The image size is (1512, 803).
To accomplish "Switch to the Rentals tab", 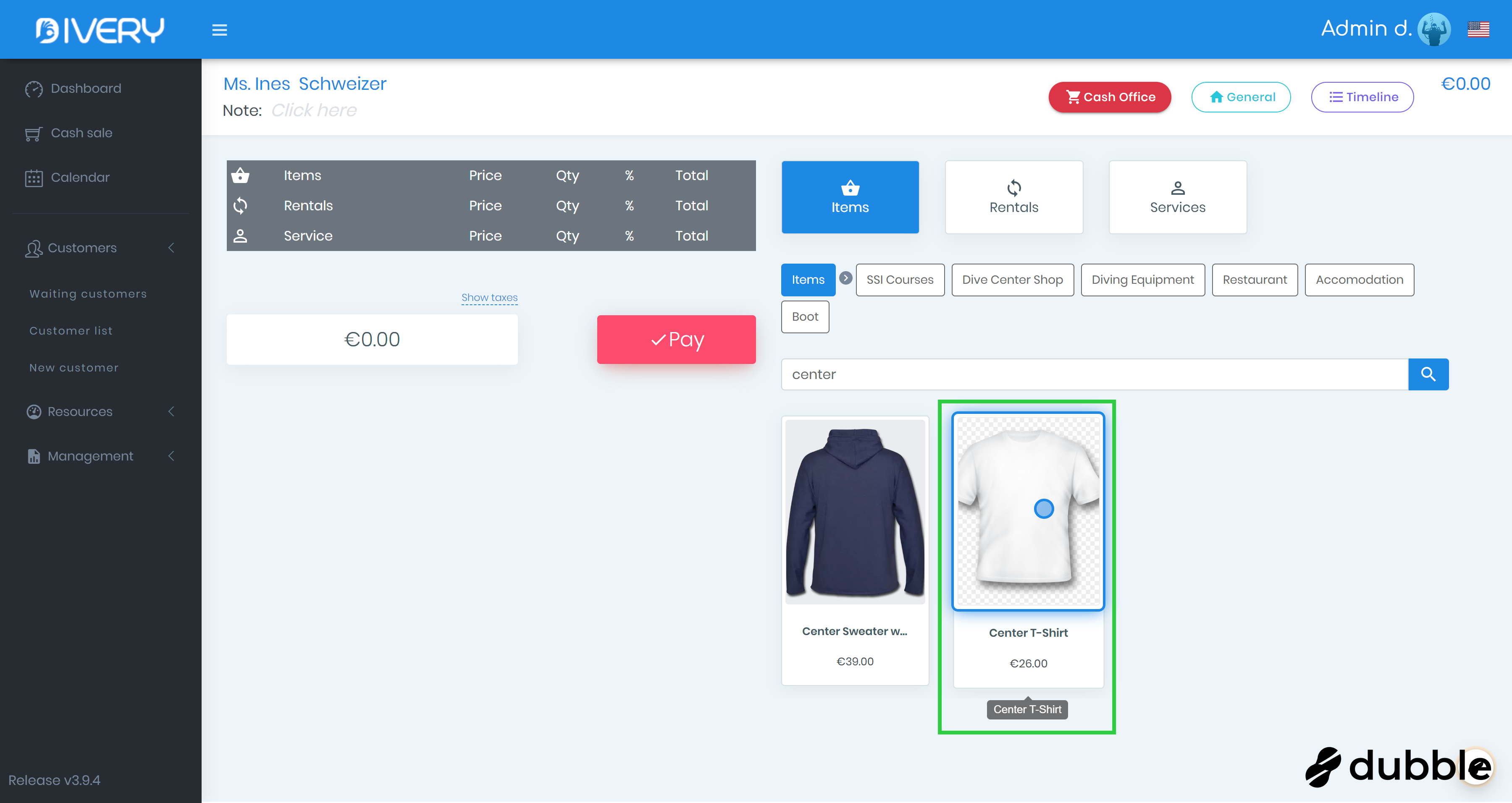I will click(x=1014, y=197).
